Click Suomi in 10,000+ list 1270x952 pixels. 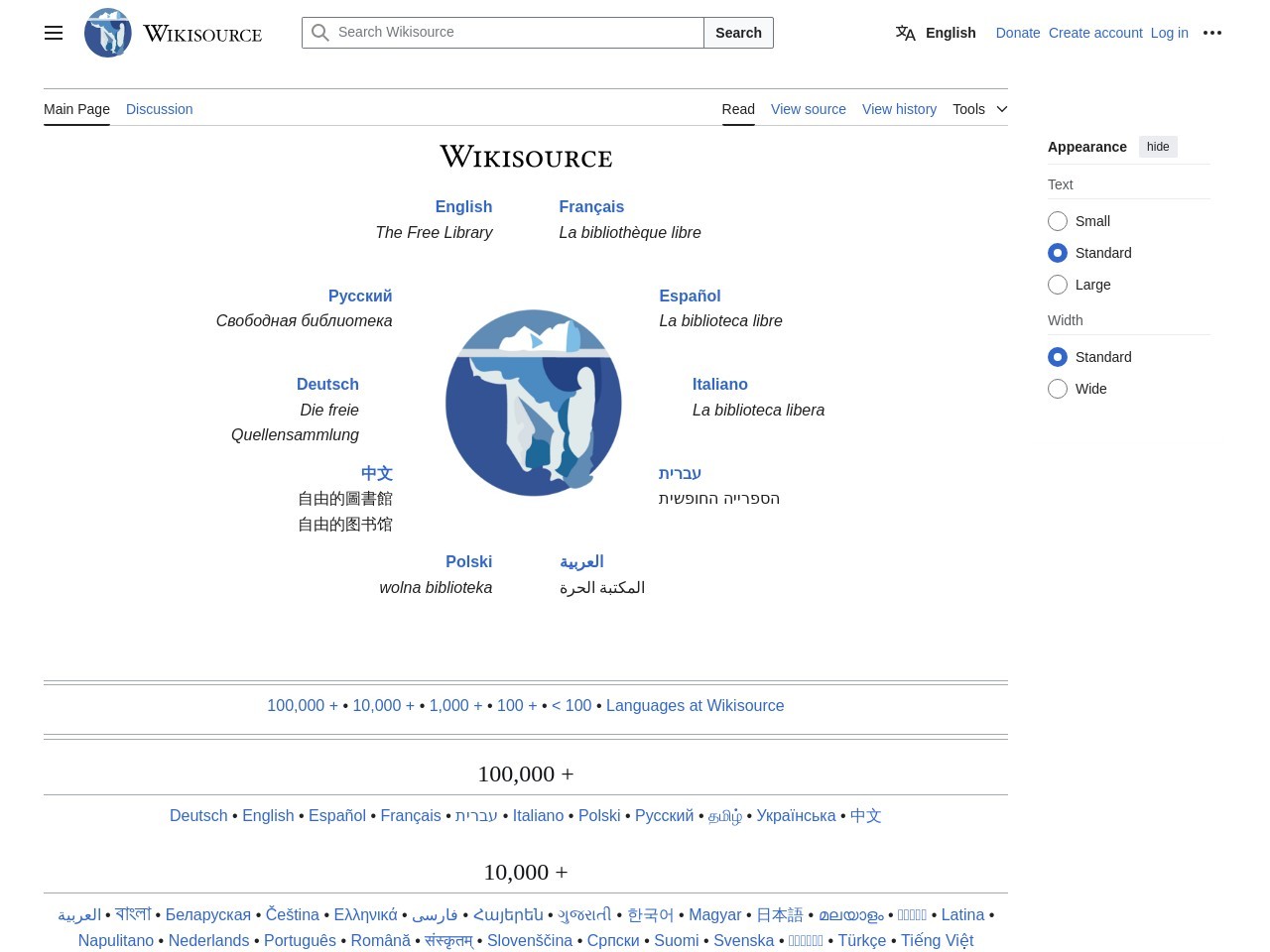pos(677,940)
